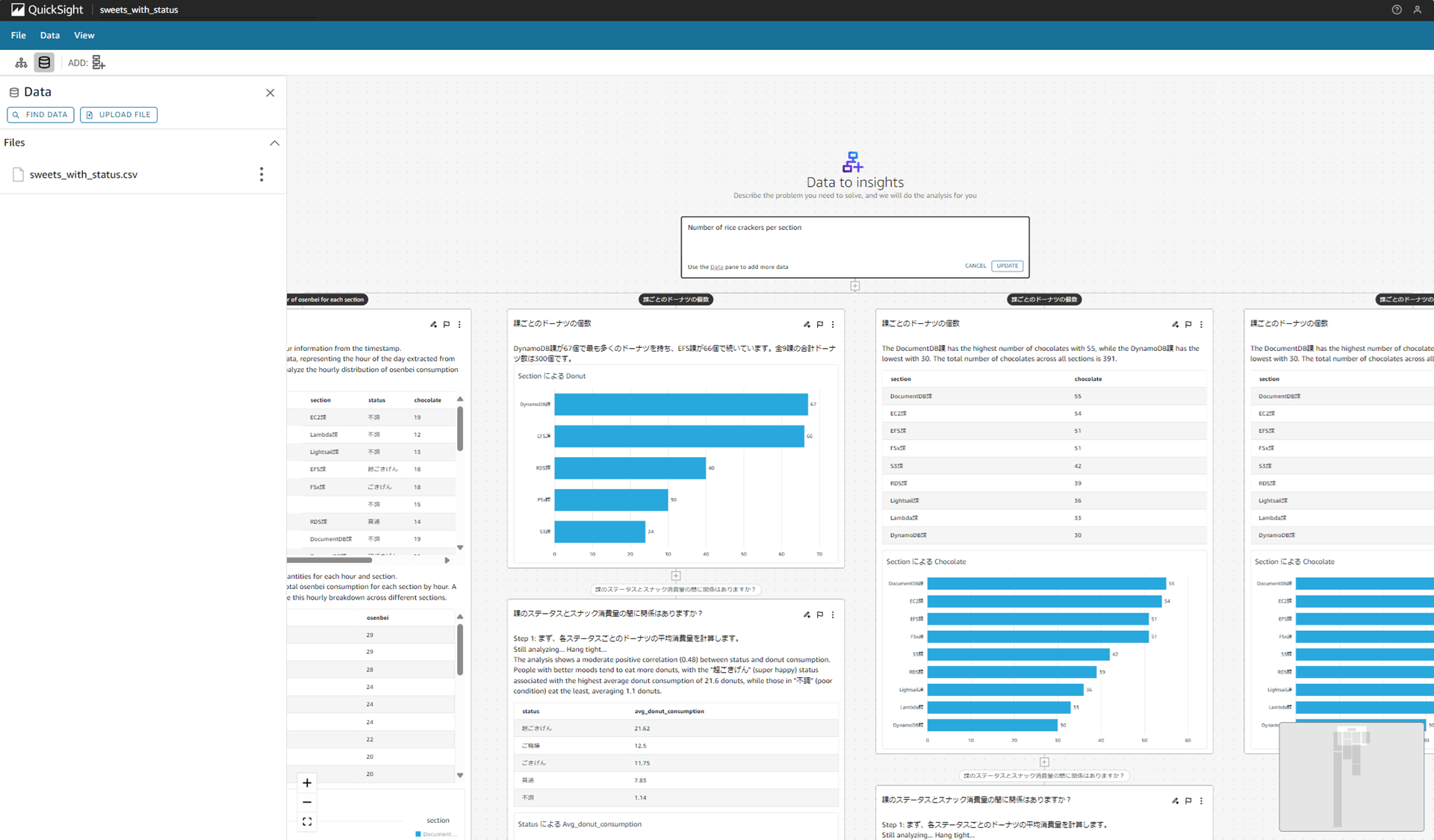Click the canvas minimap overview
Image resolution: width=1434 pixels, height=840 pixels.
click(1351, 777)
